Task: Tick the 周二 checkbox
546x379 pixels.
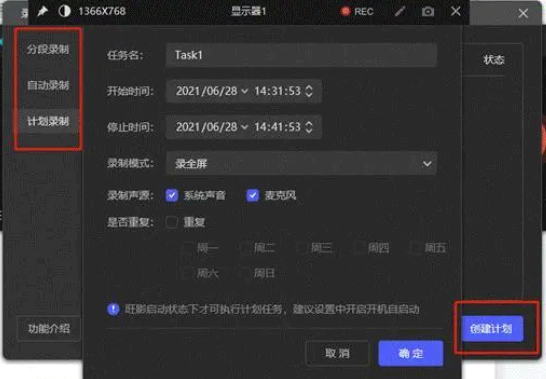Action: (x=245, y=248)
